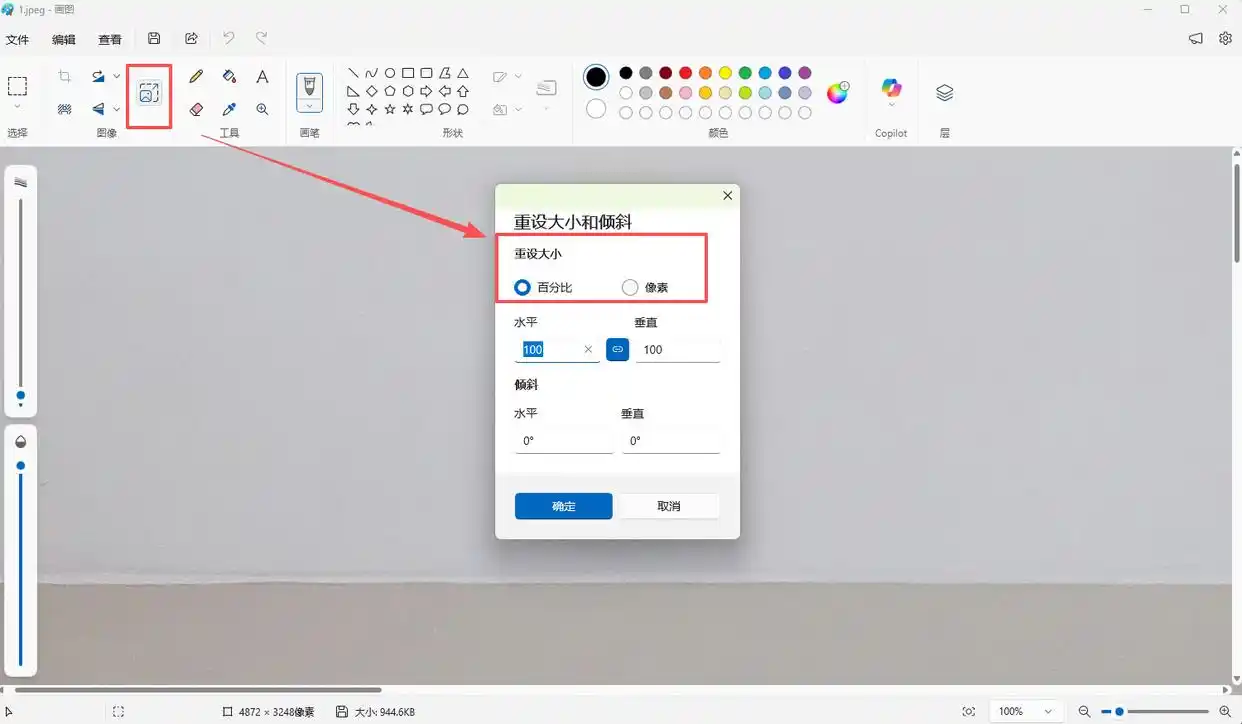Open the 文件 menu
The height and width of the screenshot is (724, 1242).
tap(17, 39)
